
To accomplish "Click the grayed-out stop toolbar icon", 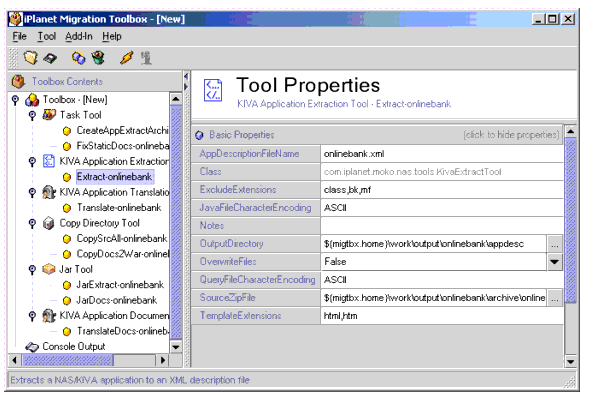I will coord(146,58).
